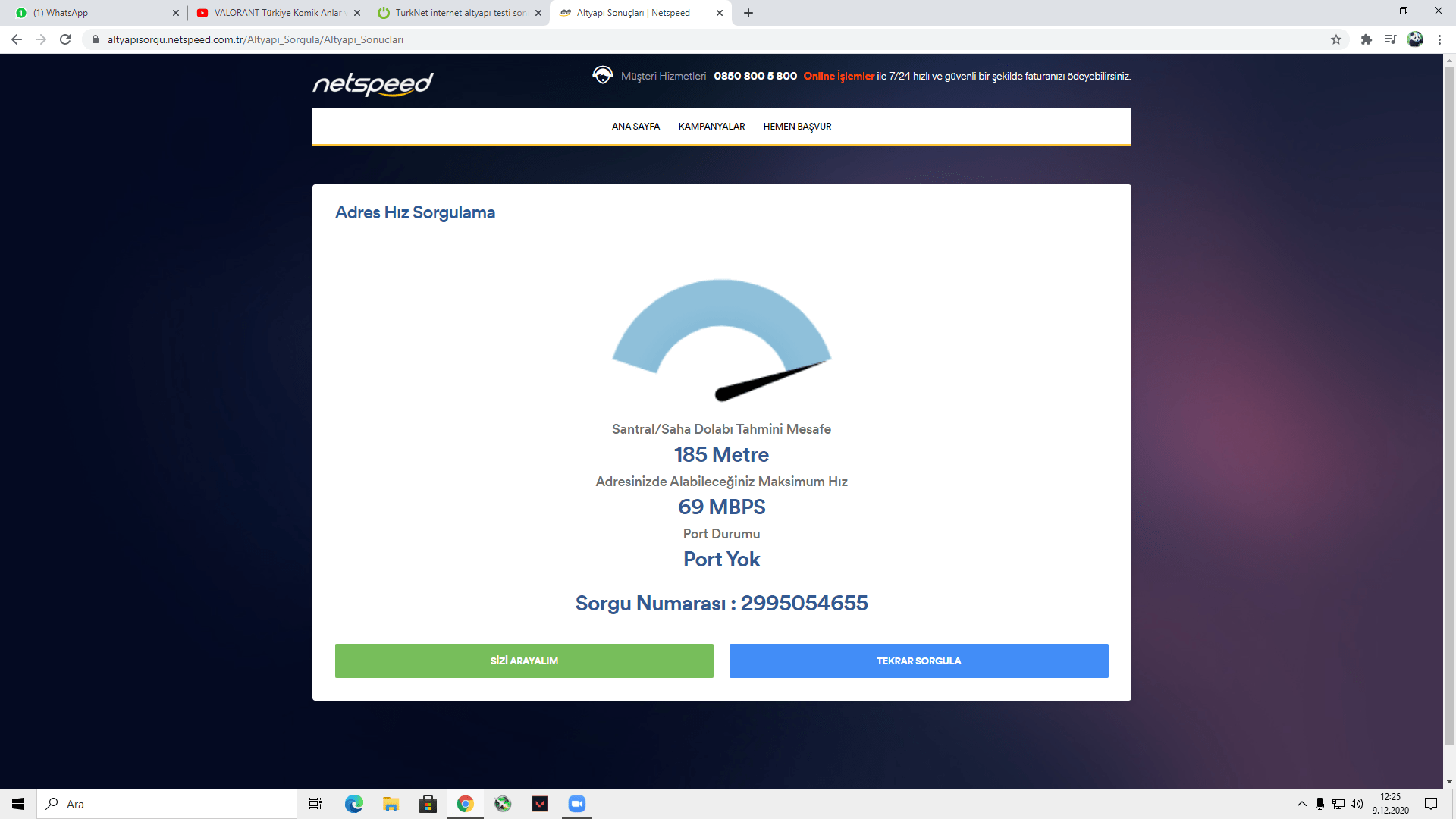Open Zoom from the taskbar
The width and height of the screenshot is (1456, 819).
pyautogui.click(x=576, y=804)
